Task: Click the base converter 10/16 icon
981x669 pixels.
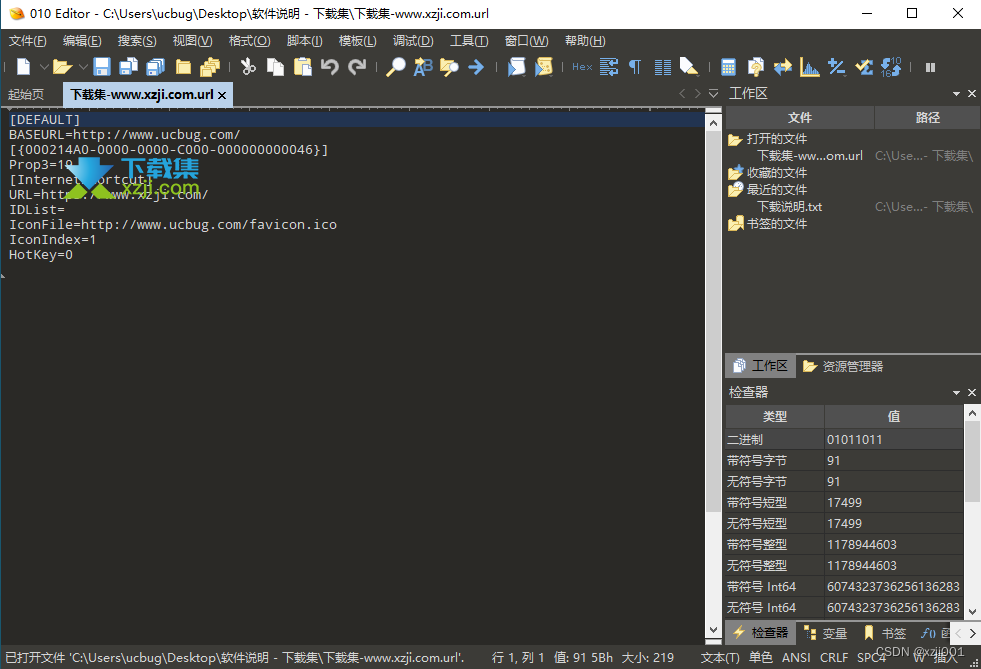Action: (x=890, y=67)
